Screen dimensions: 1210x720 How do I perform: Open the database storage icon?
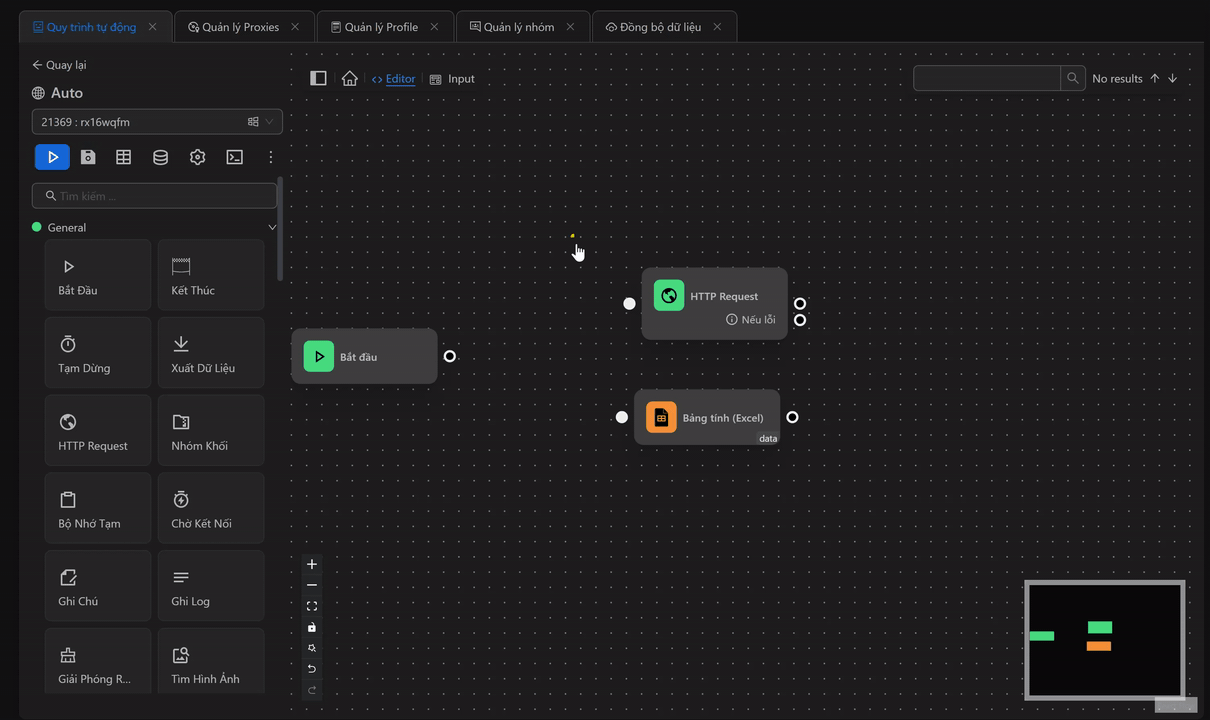[160, 157]
